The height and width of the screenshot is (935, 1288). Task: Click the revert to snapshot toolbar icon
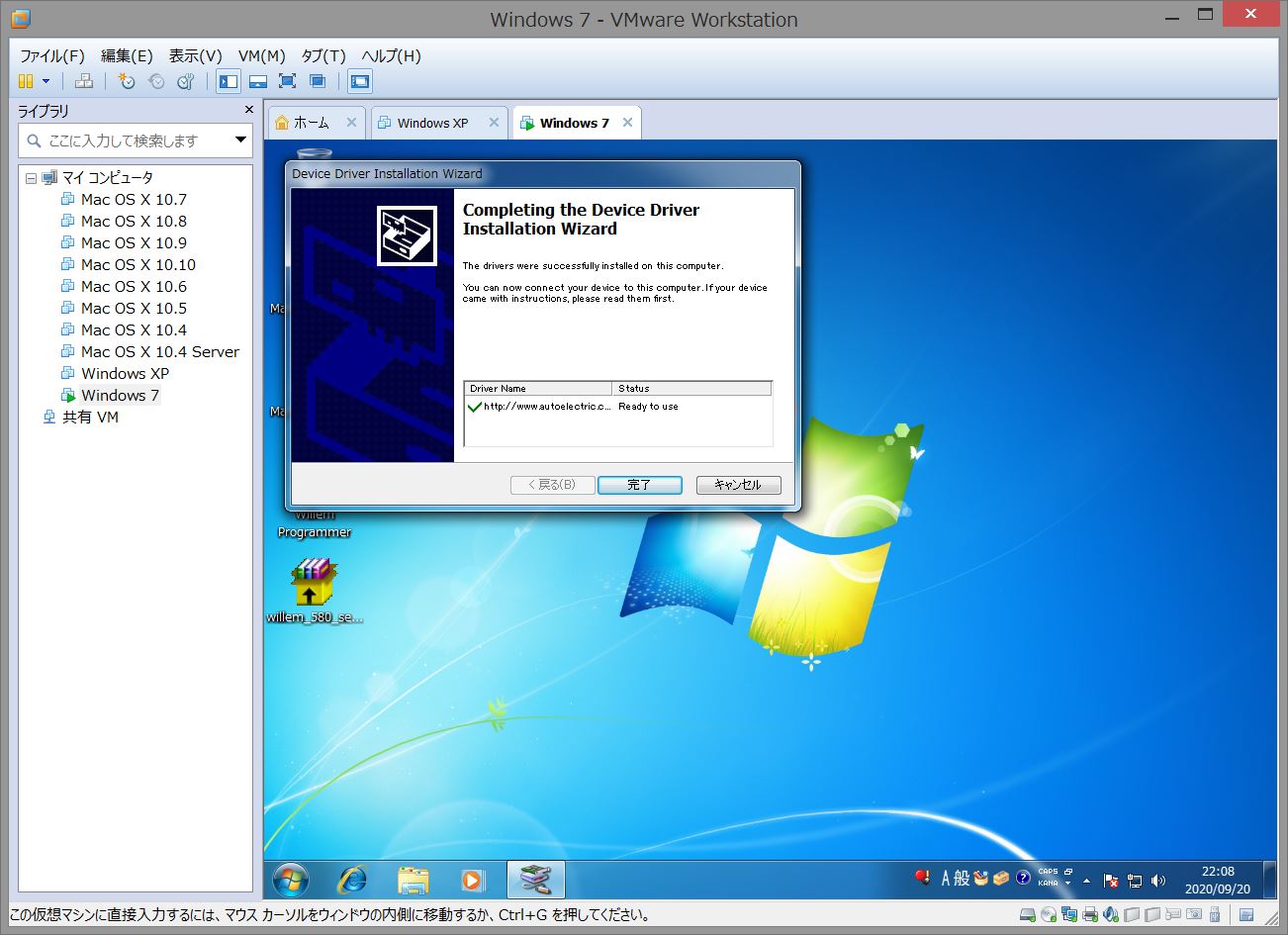pyautogui.click(x=155, y=81)
